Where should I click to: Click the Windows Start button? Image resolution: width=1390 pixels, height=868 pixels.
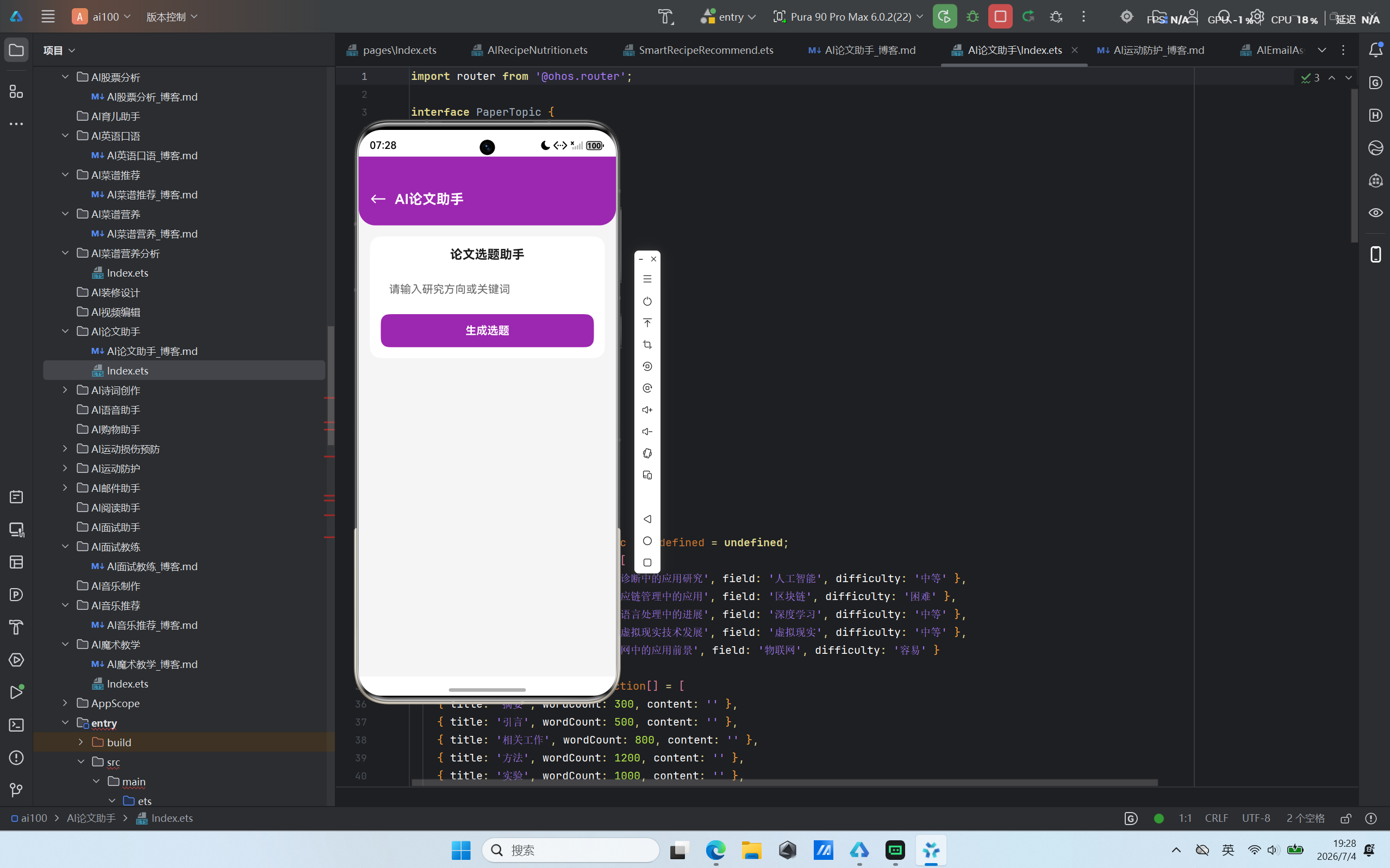click(460, 850)
